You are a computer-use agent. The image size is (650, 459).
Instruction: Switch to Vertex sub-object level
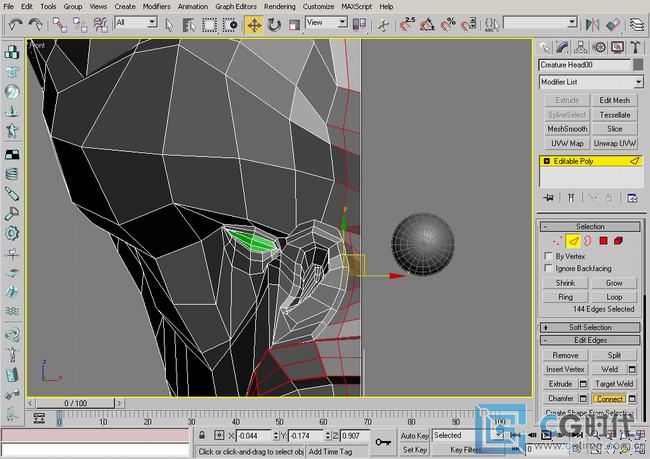tap(558, 241)
